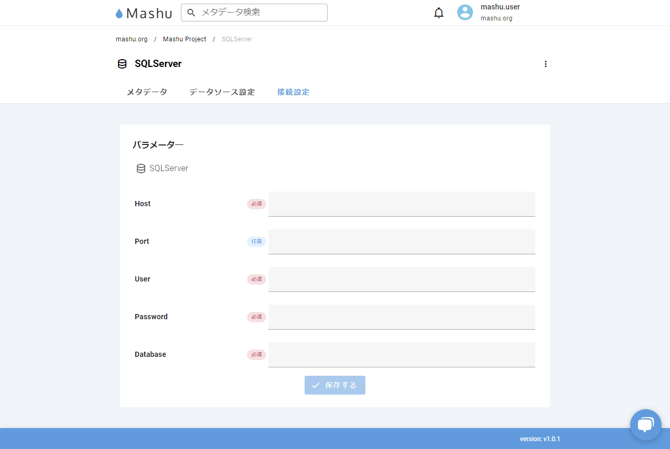Open the three-dot more options menu
Screen dimensions: 670x449
pos(545,64)
